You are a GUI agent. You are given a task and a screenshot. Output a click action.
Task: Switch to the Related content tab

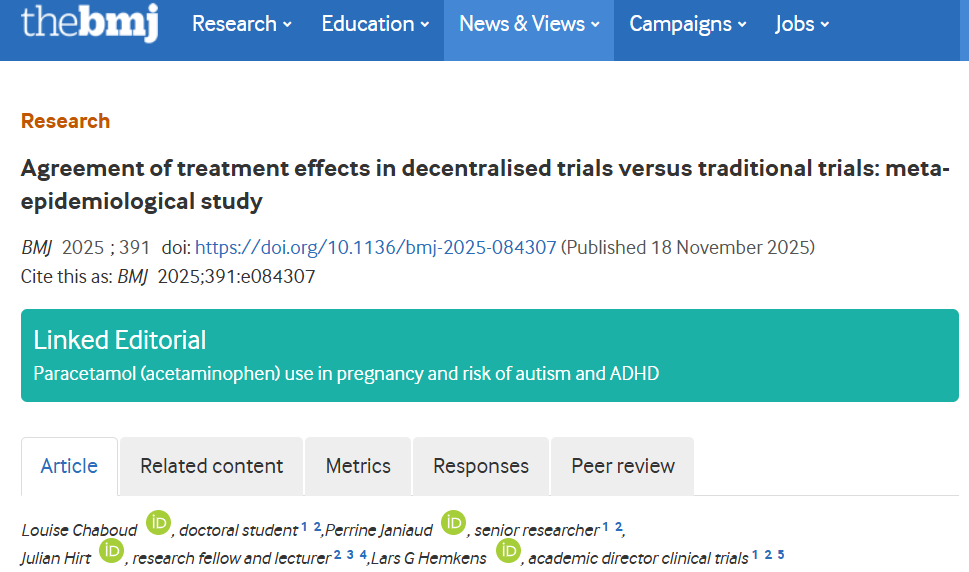tap(211, 466)
